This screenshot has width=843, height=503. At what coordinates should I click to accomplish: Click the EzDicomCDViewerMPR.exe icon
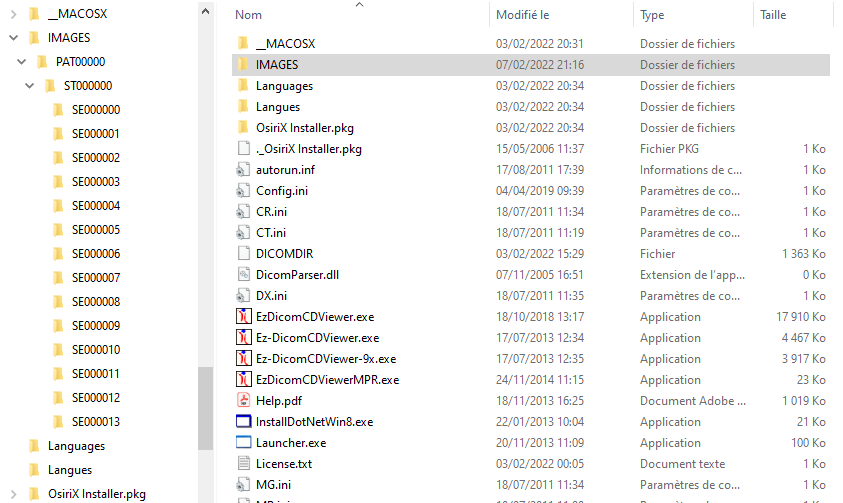click(244, 379)
